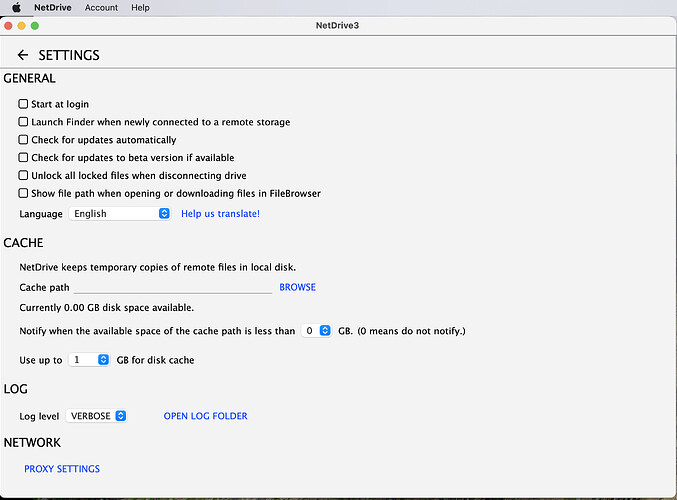
Task: Click BROWSE to choose cache path
Action: (297, 287)
